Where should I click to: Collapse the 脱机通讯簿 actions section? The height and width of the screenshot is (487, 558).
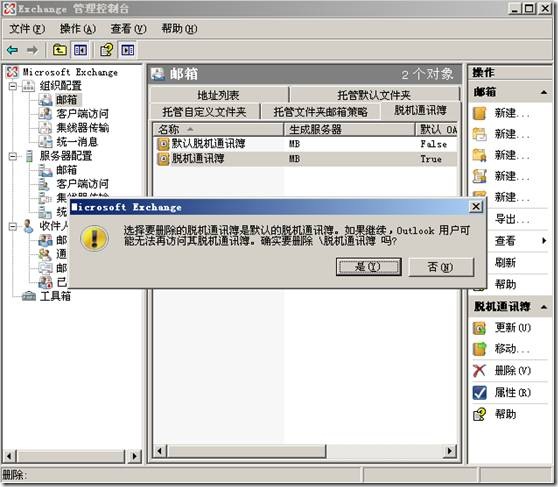543,307
